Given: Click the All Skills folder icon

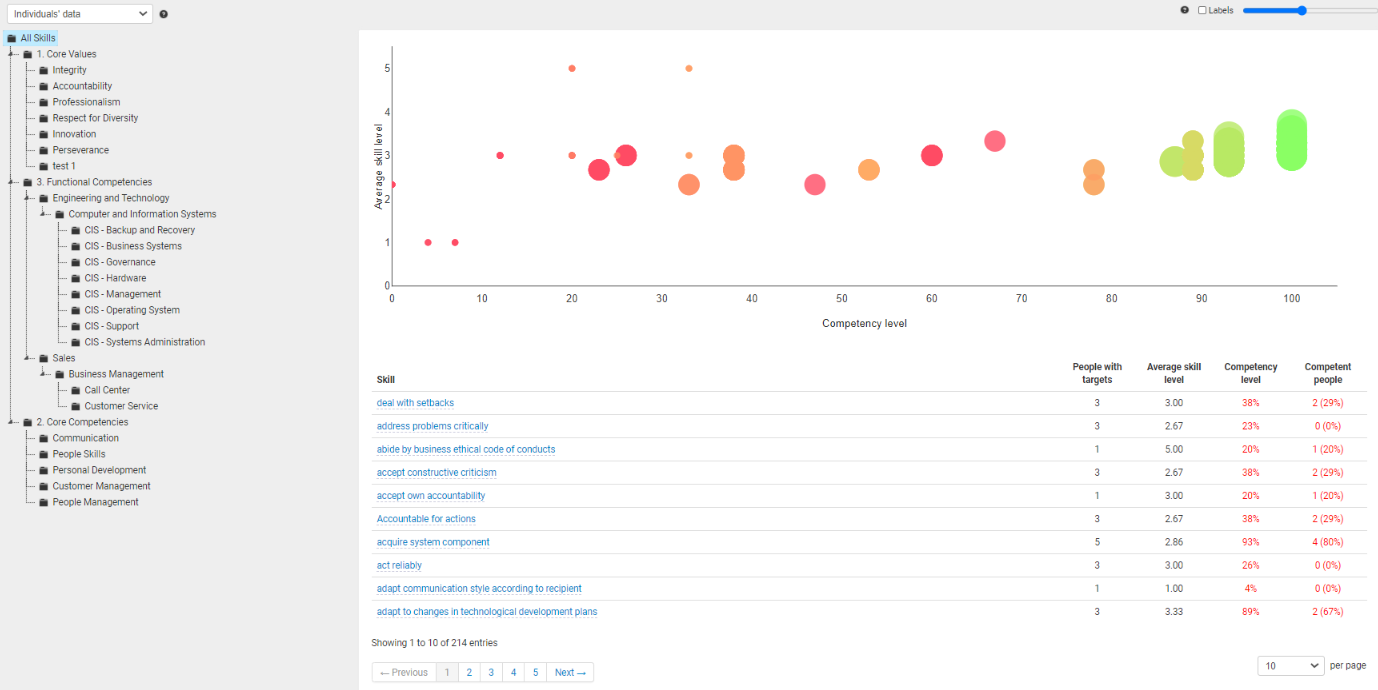Looking at the screenshot, I should point(12,38).
